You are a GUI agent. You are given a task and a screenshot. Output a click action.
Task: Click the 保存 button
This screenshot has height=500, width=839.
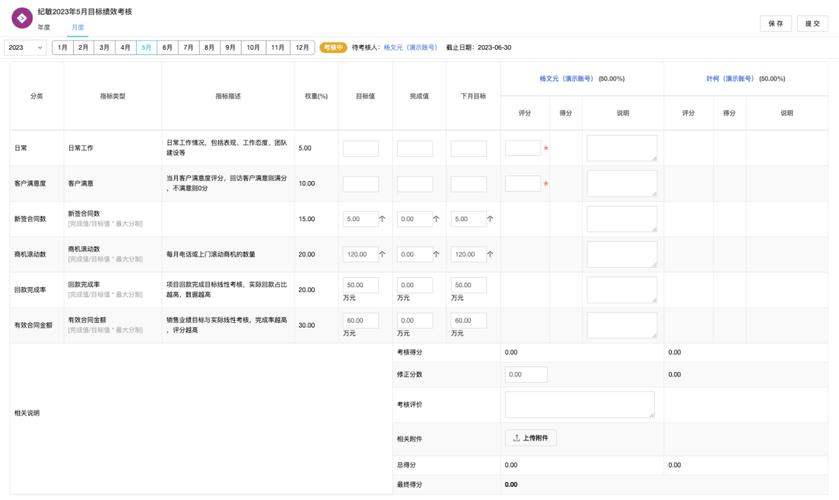(775, 24)
